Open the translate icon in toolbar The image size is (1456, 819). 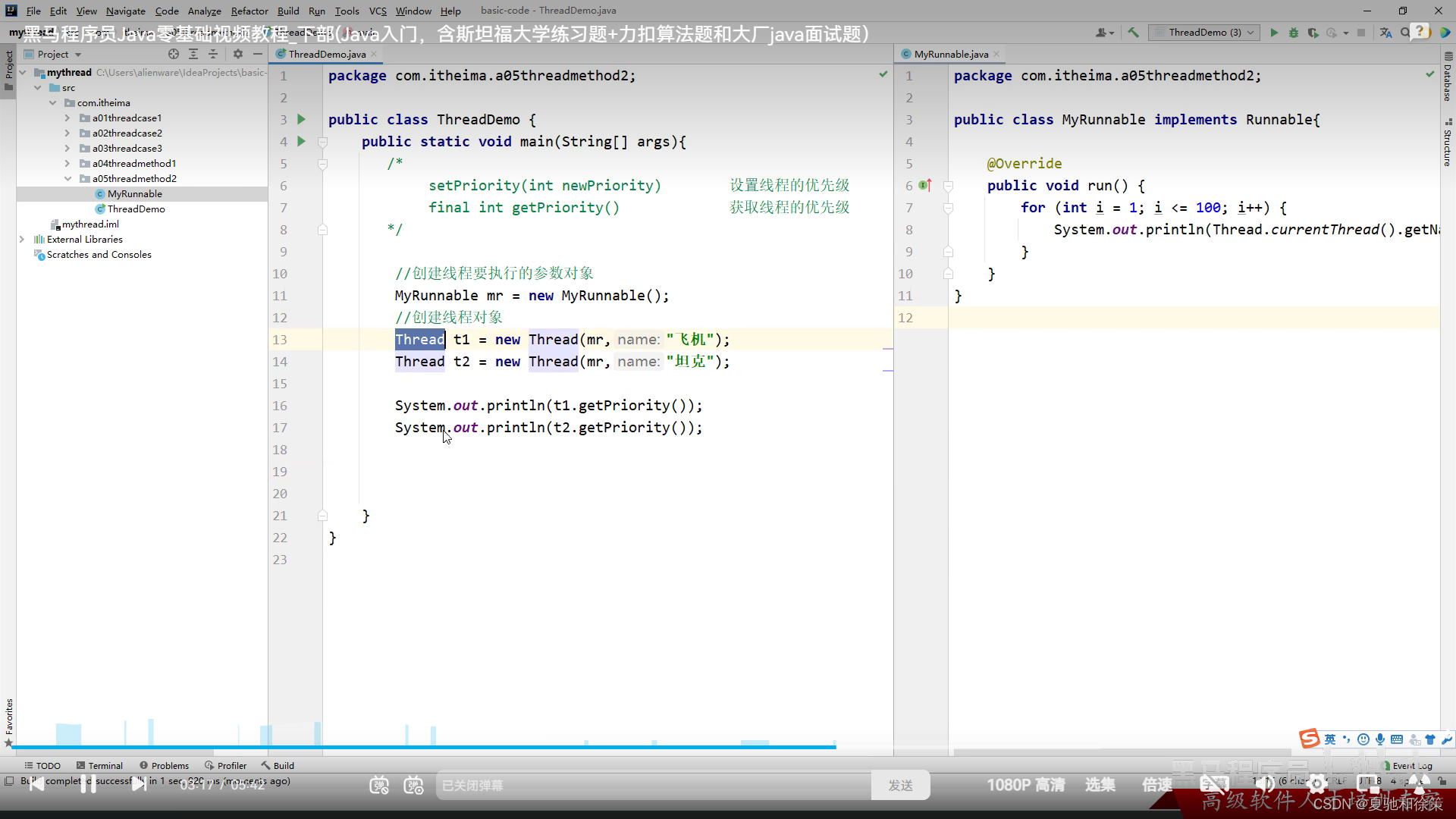[1385, 33]
